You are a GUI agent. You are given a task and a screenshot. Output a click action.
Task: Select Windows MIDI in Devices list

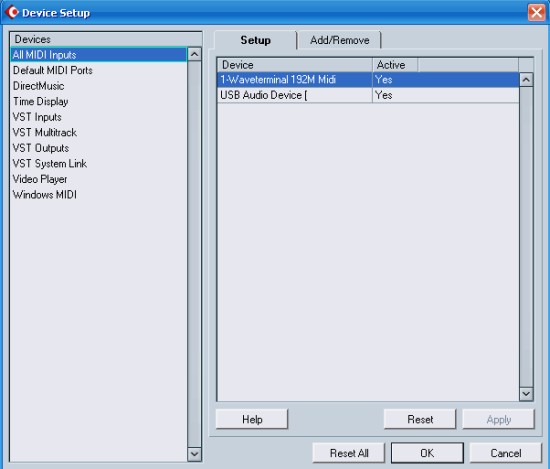[45, 194]
